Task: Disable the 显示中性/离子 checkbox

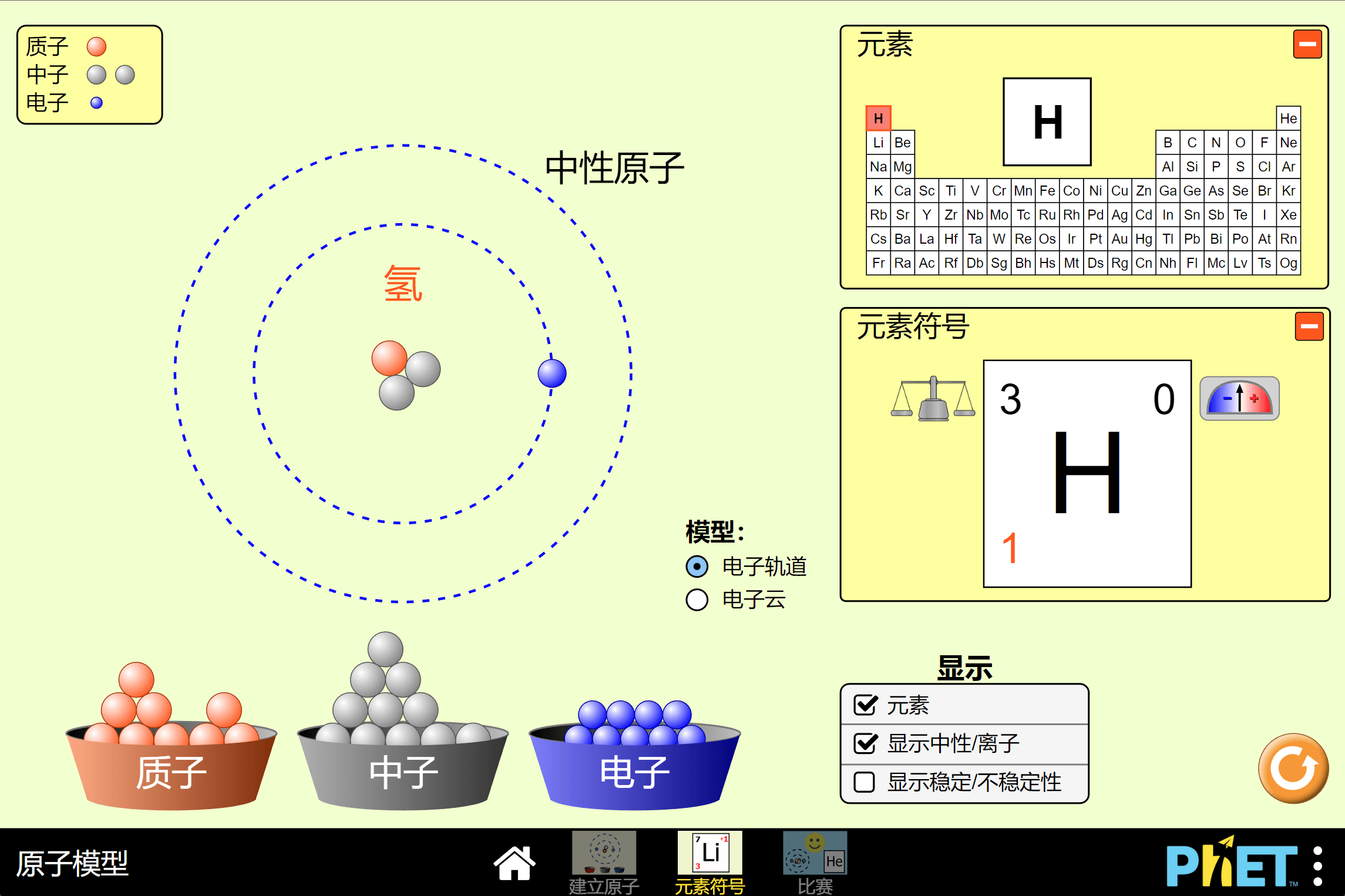Action: pos(864,743)
